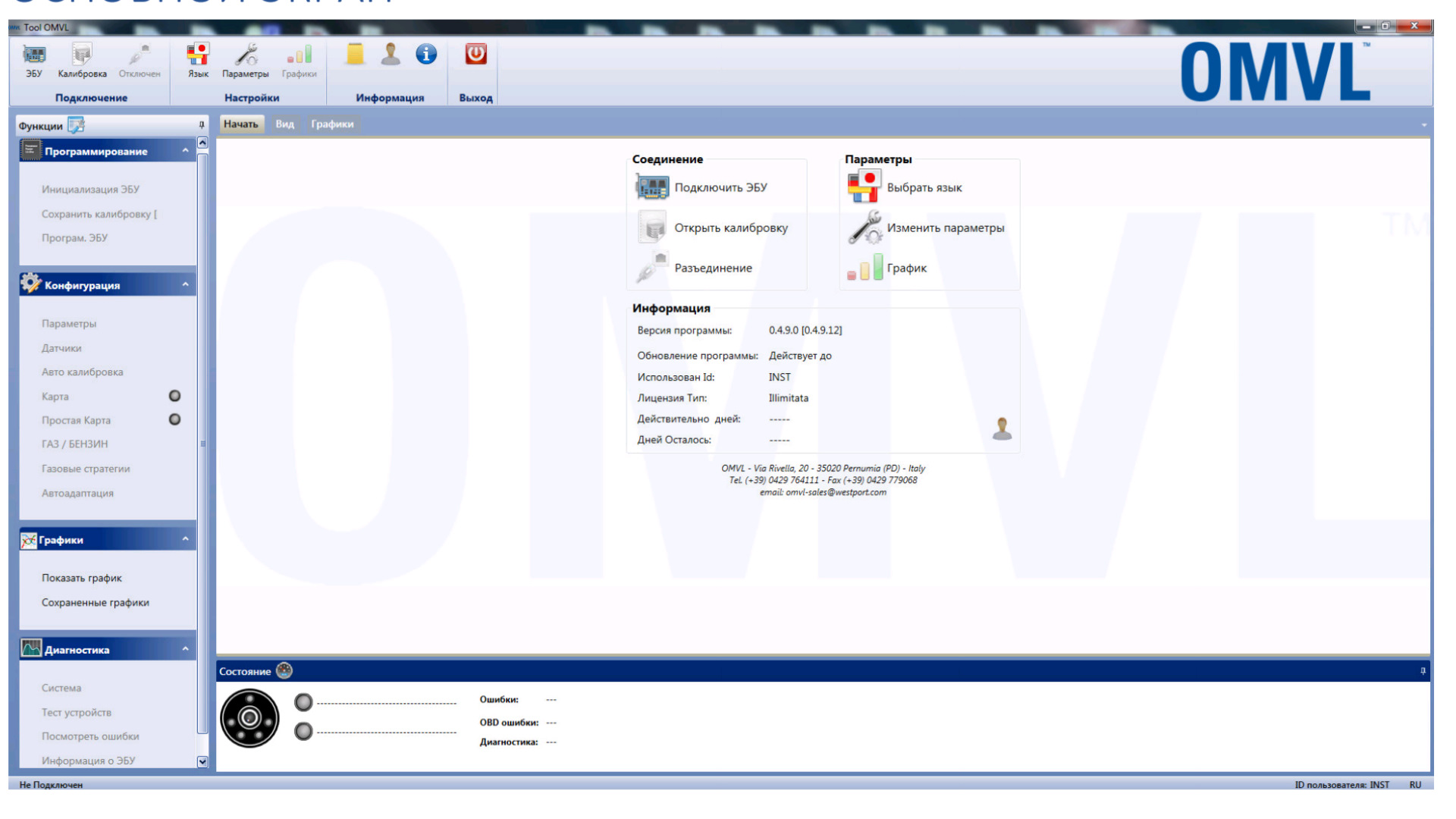
Task: Click the sidebar scroll down arrow
Action: point(202,761)
